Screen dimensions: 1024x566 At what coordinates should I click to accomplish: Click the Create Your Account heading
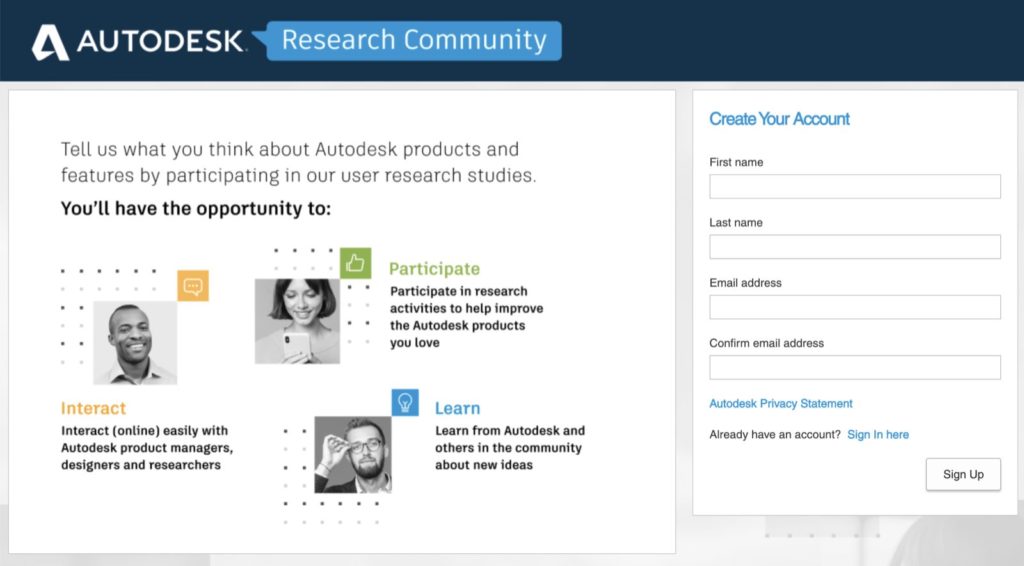(779, 119)
